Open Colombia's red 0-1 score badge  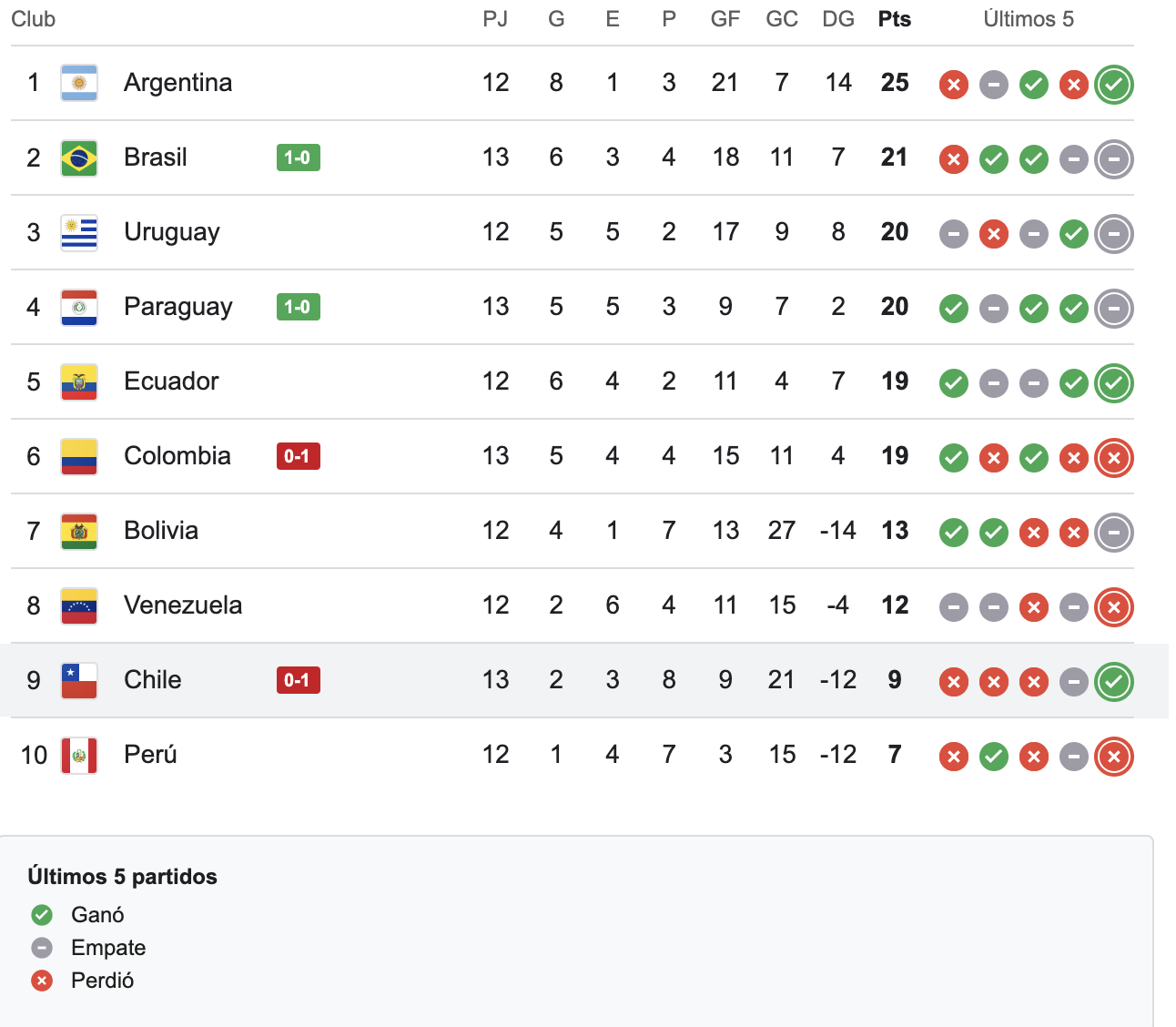click(x=298, y=456)
